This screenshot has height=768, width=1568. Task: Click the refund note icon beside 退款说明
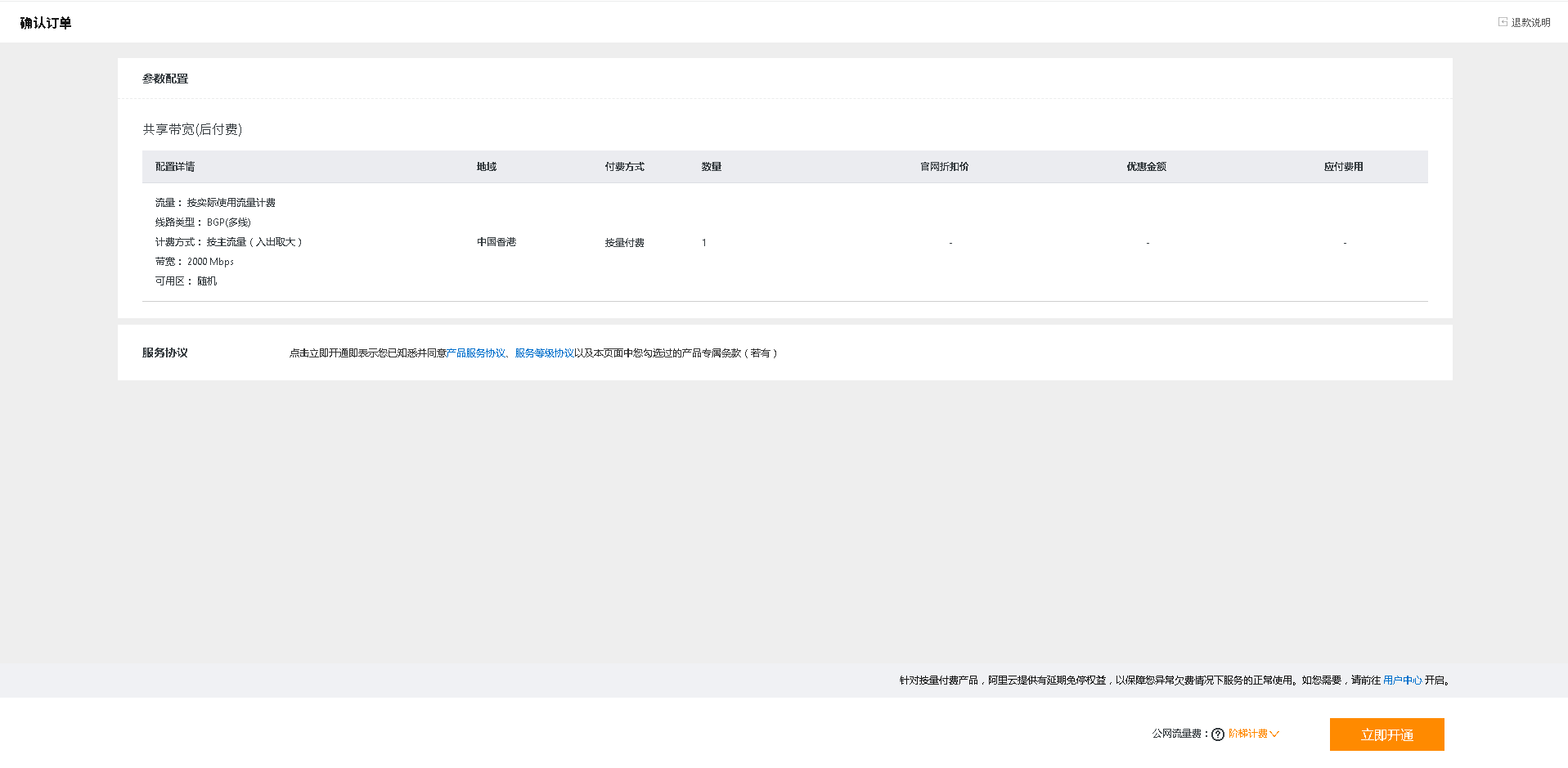click(1503, 22)
